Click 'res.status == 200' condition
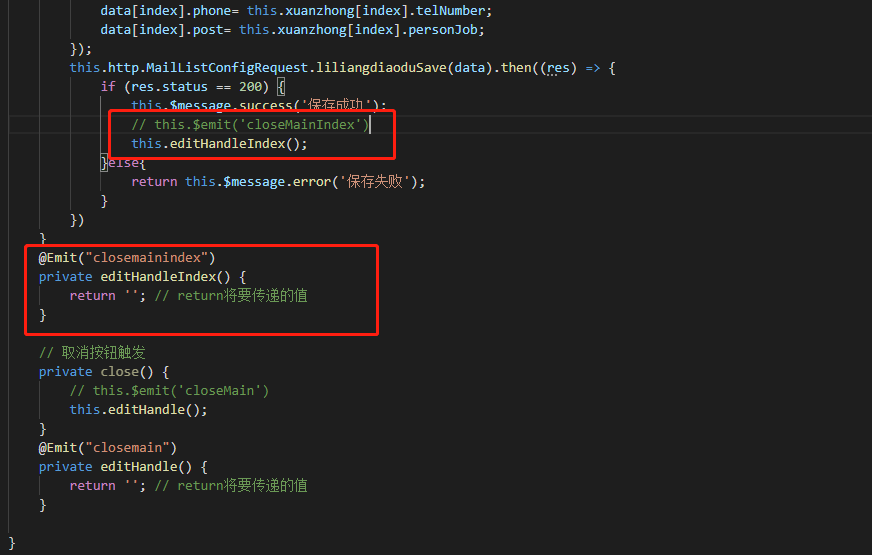872x555 pixels. (x=196, y=87)
